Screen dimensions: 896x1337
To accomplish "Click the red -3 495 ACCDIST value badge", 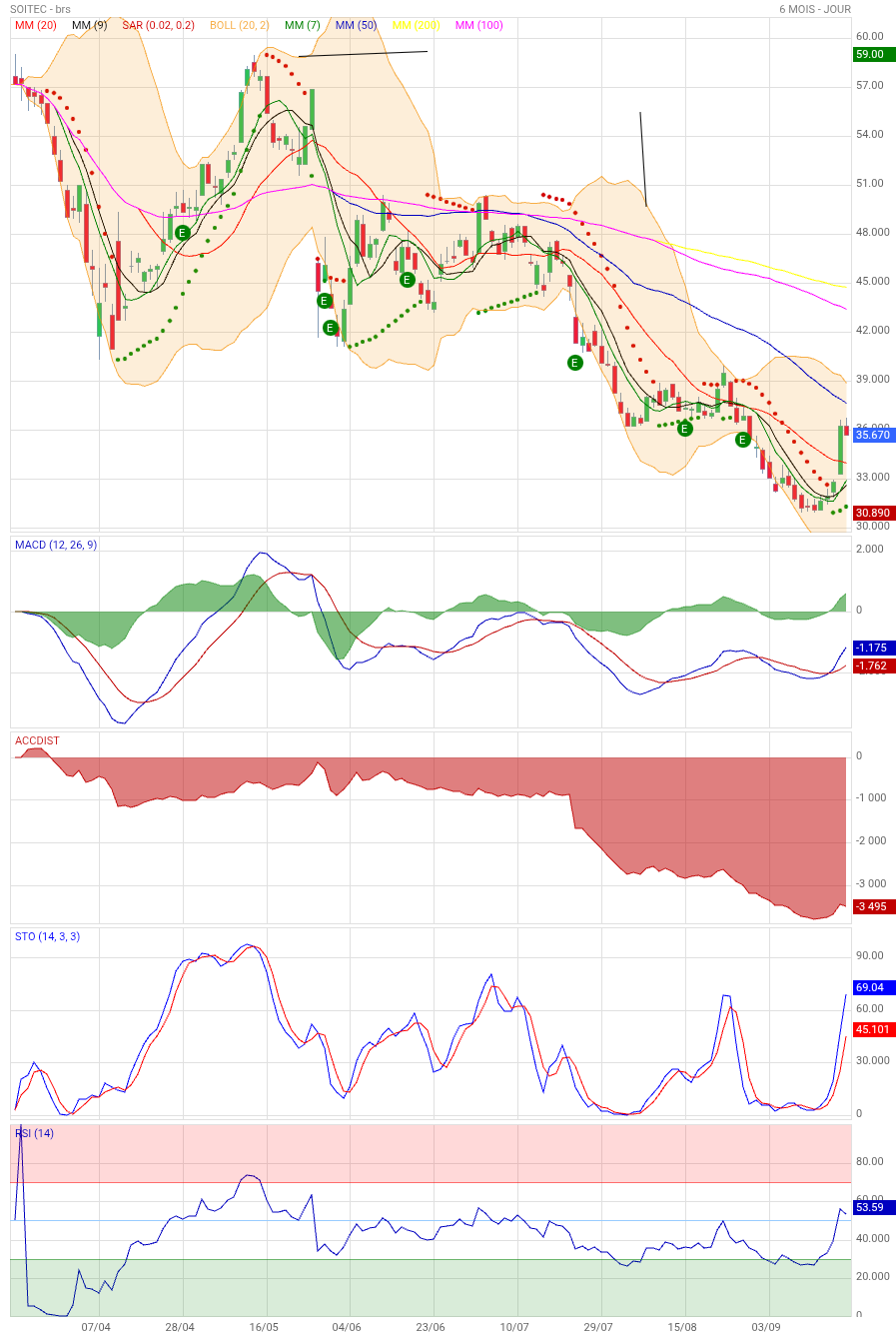I will (874, 907).
